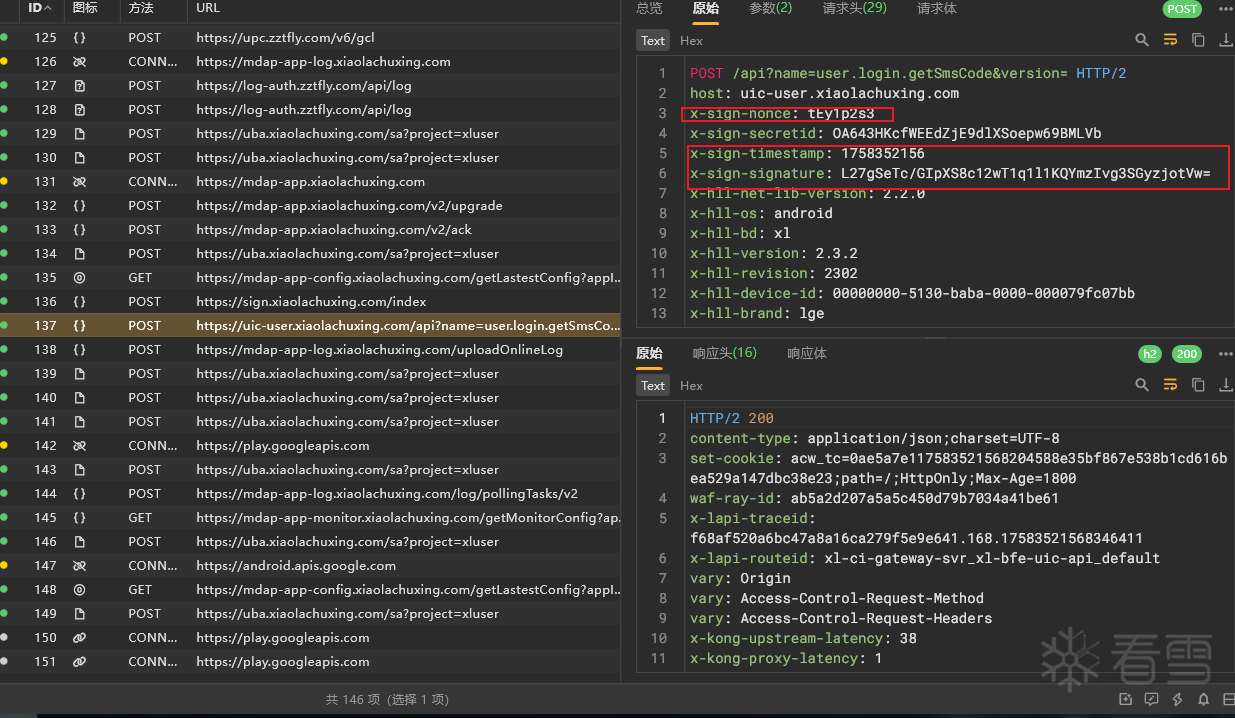Click the JSON braces icon in row 132

[79, 205]
